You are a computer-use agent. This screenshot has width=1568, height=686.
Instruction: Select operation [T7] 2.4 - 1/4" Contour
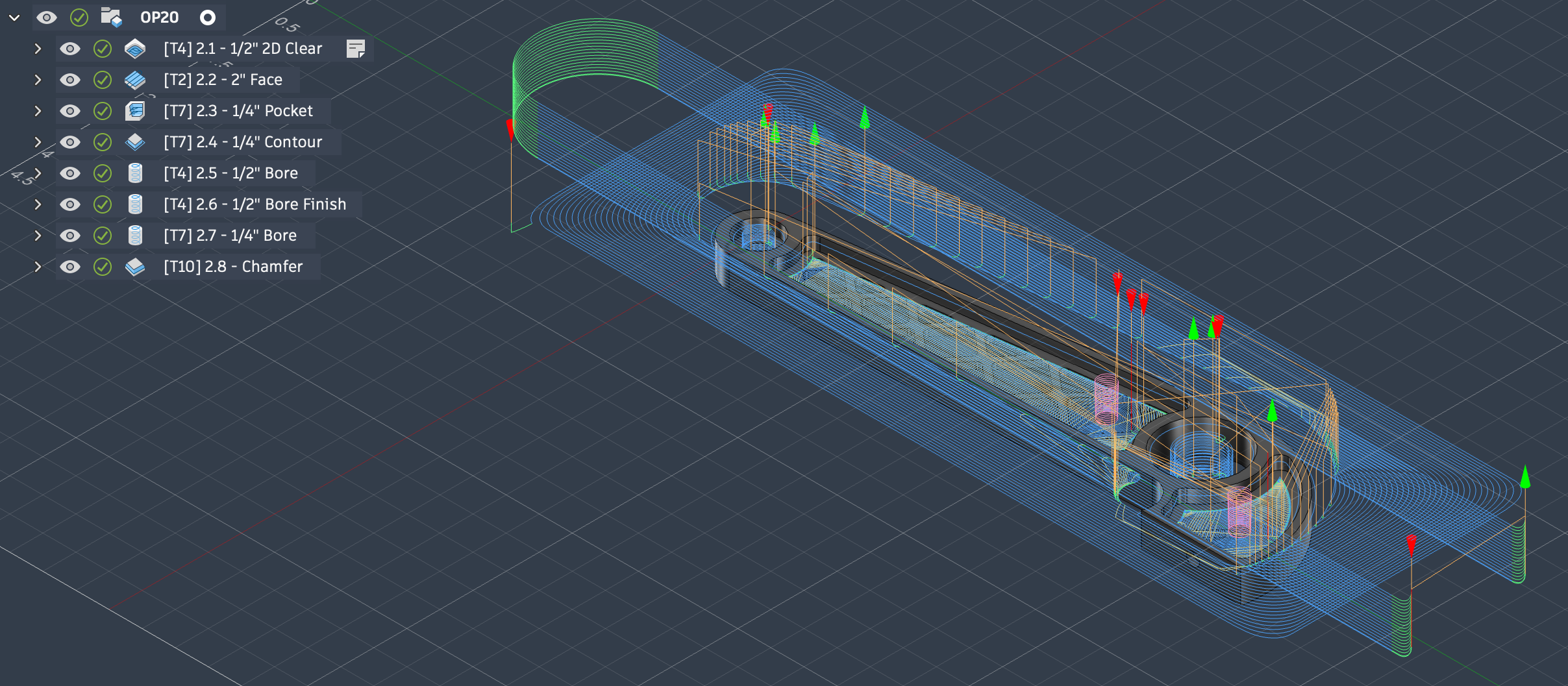coord(243,142)
